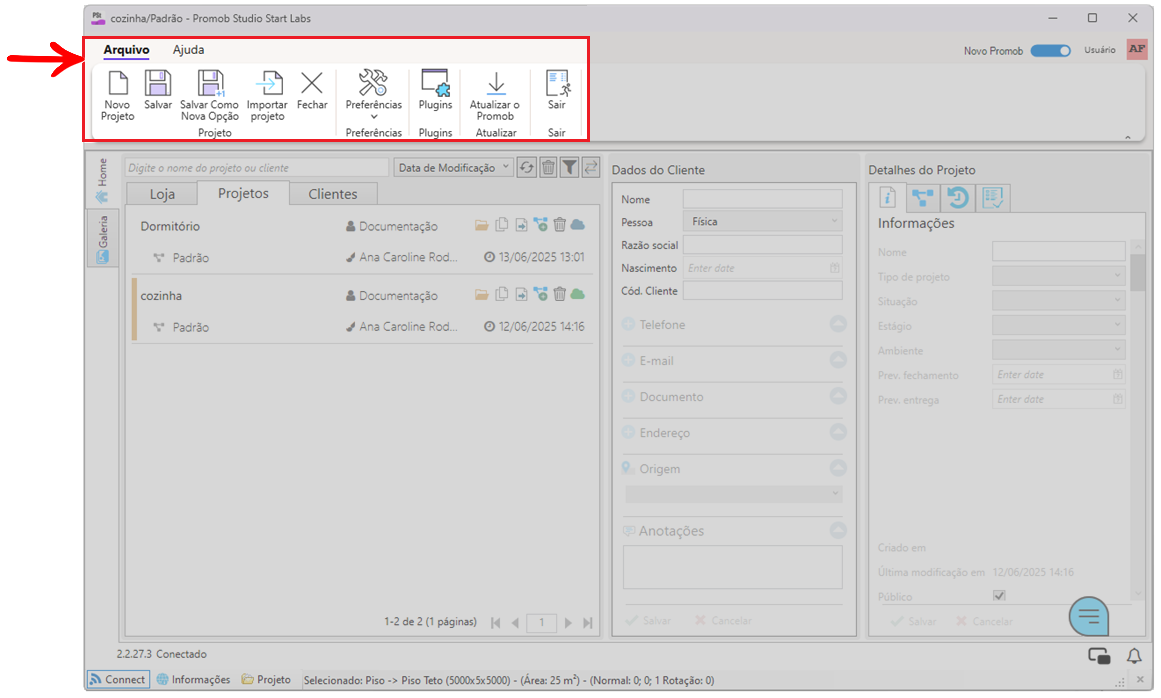1161x698 pixels.
Task: Toggle the Público checkbox
Action: tap(999, 595)
